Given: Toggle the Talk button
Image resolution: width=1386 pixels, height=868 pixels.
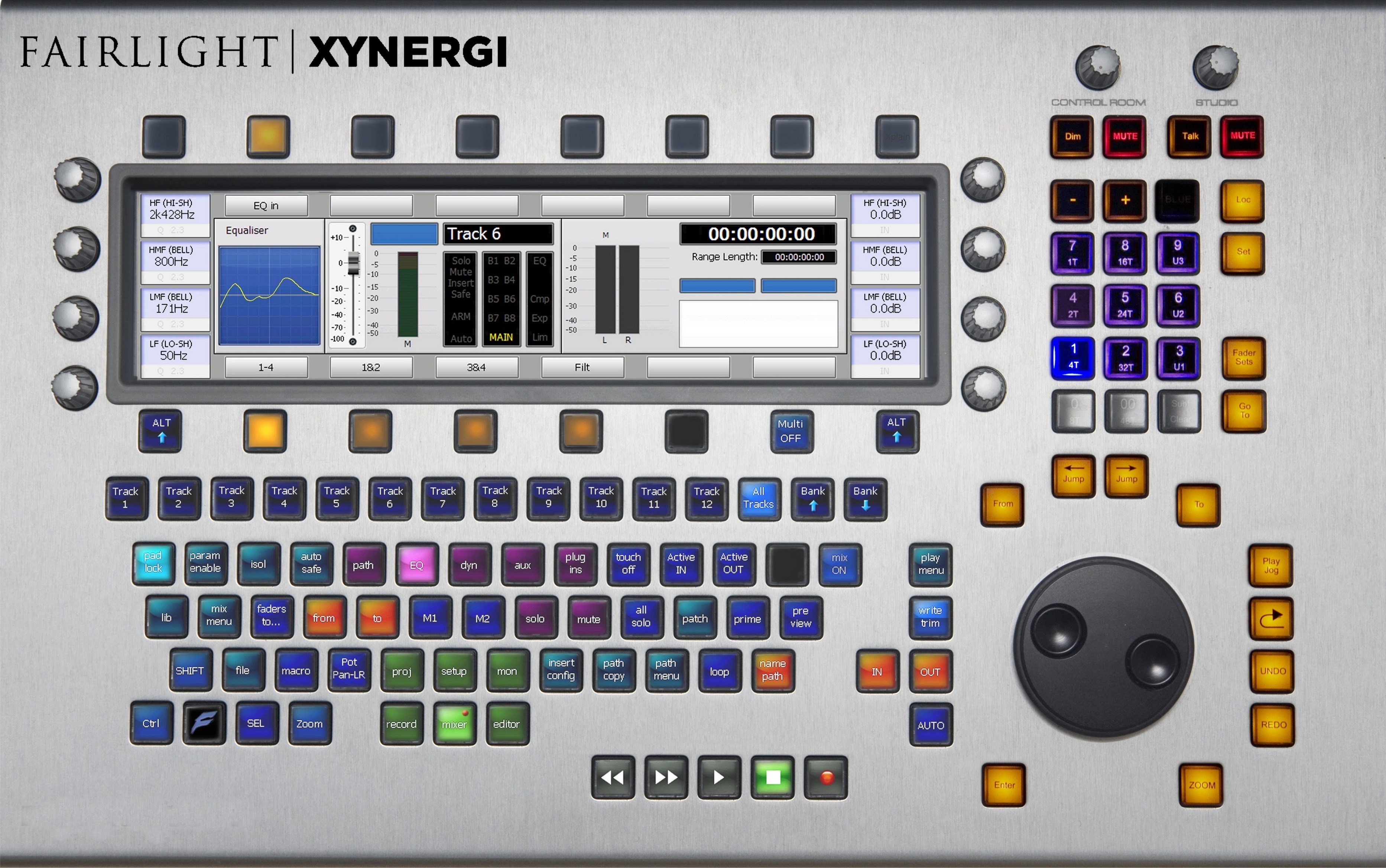Looking at the screenshot, I should pos(1189,137).
